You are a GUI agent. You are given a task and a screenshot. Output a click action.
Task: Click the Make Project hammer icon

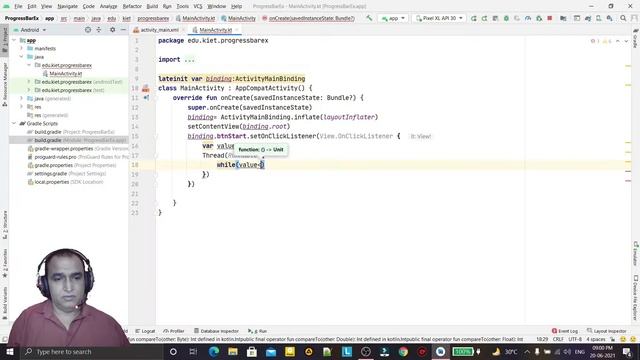tap(369, 18)
